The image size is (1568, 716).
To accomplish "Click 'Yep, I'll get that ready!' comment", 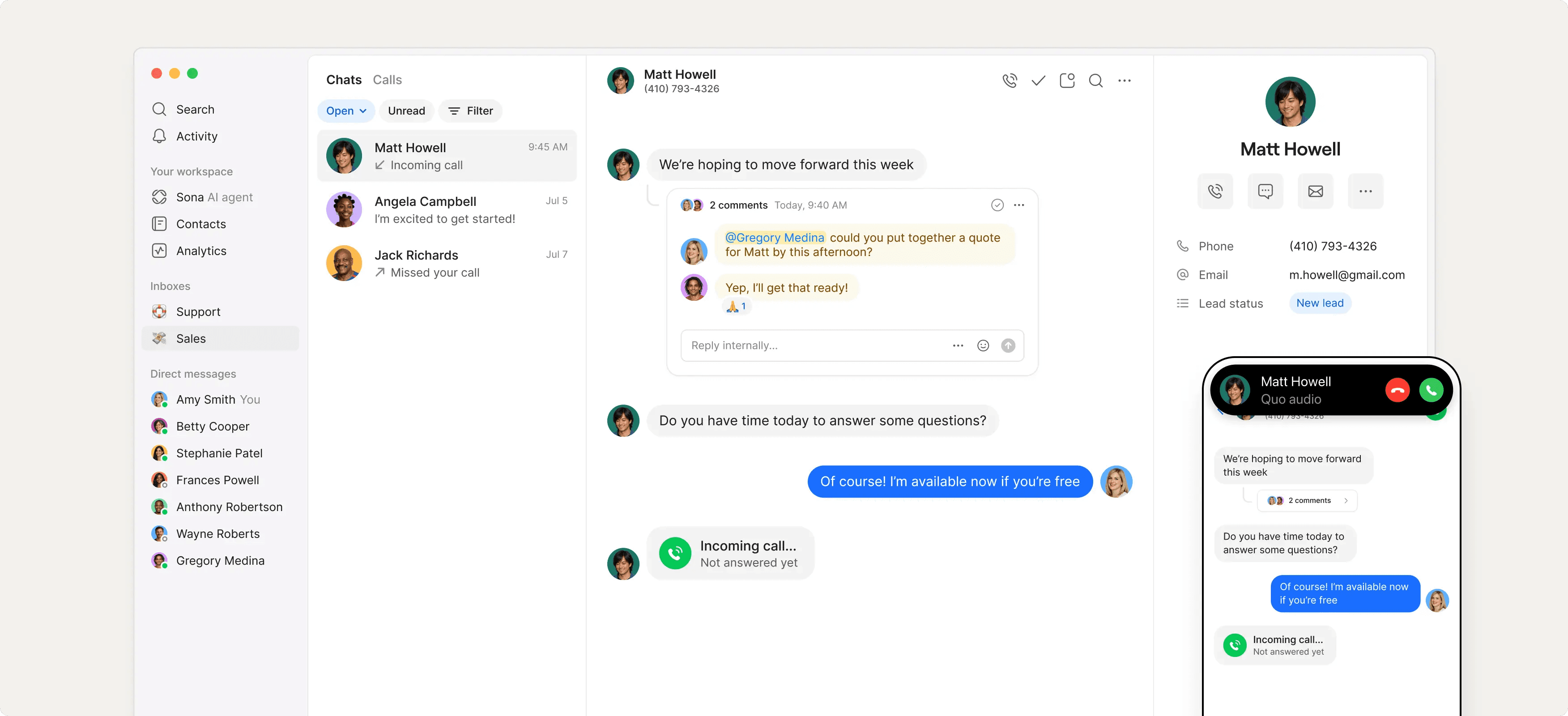I will (x=786, y=287).
